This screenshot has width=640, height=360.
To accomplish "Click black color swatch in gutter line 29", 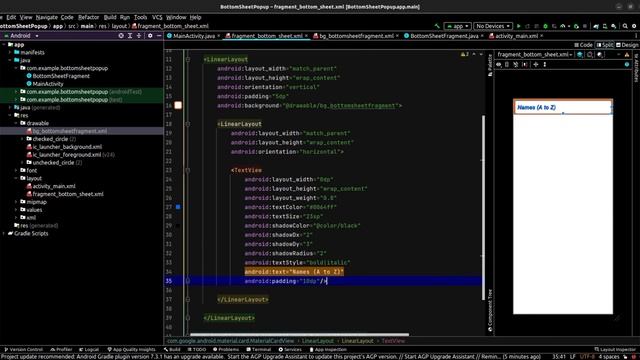I will (x=178, y=226).
